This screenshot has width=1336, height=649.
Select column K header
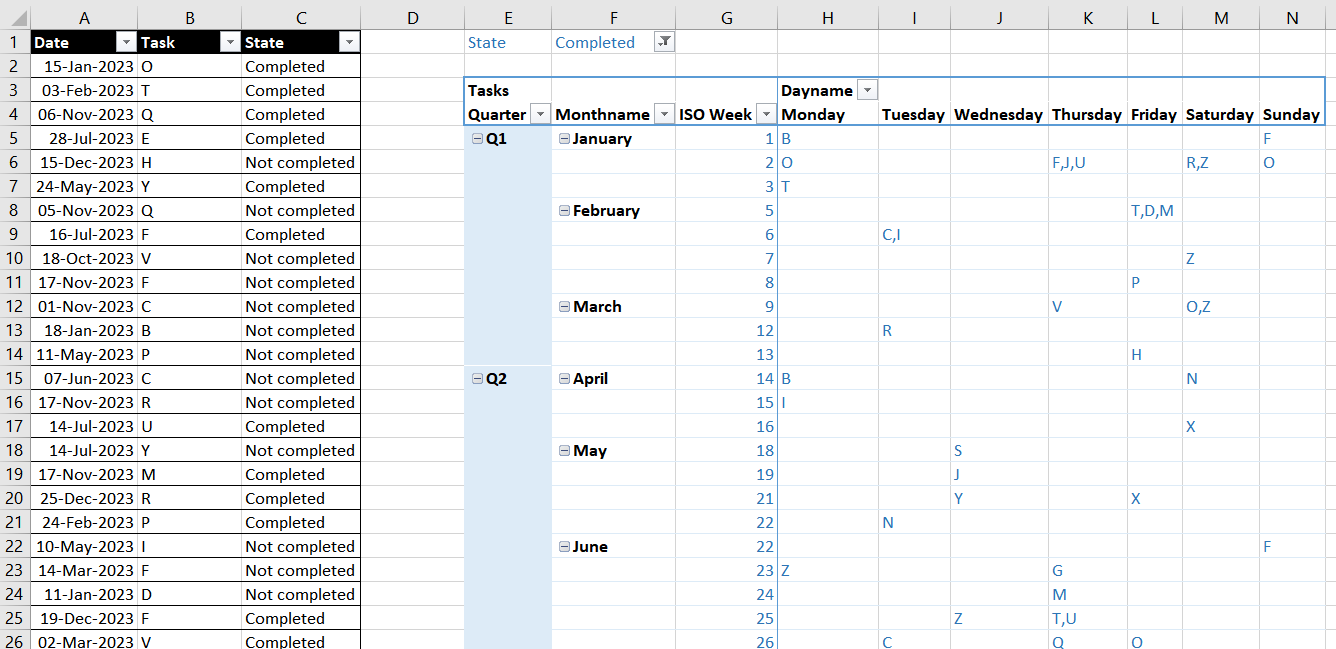coord(1088,17)
